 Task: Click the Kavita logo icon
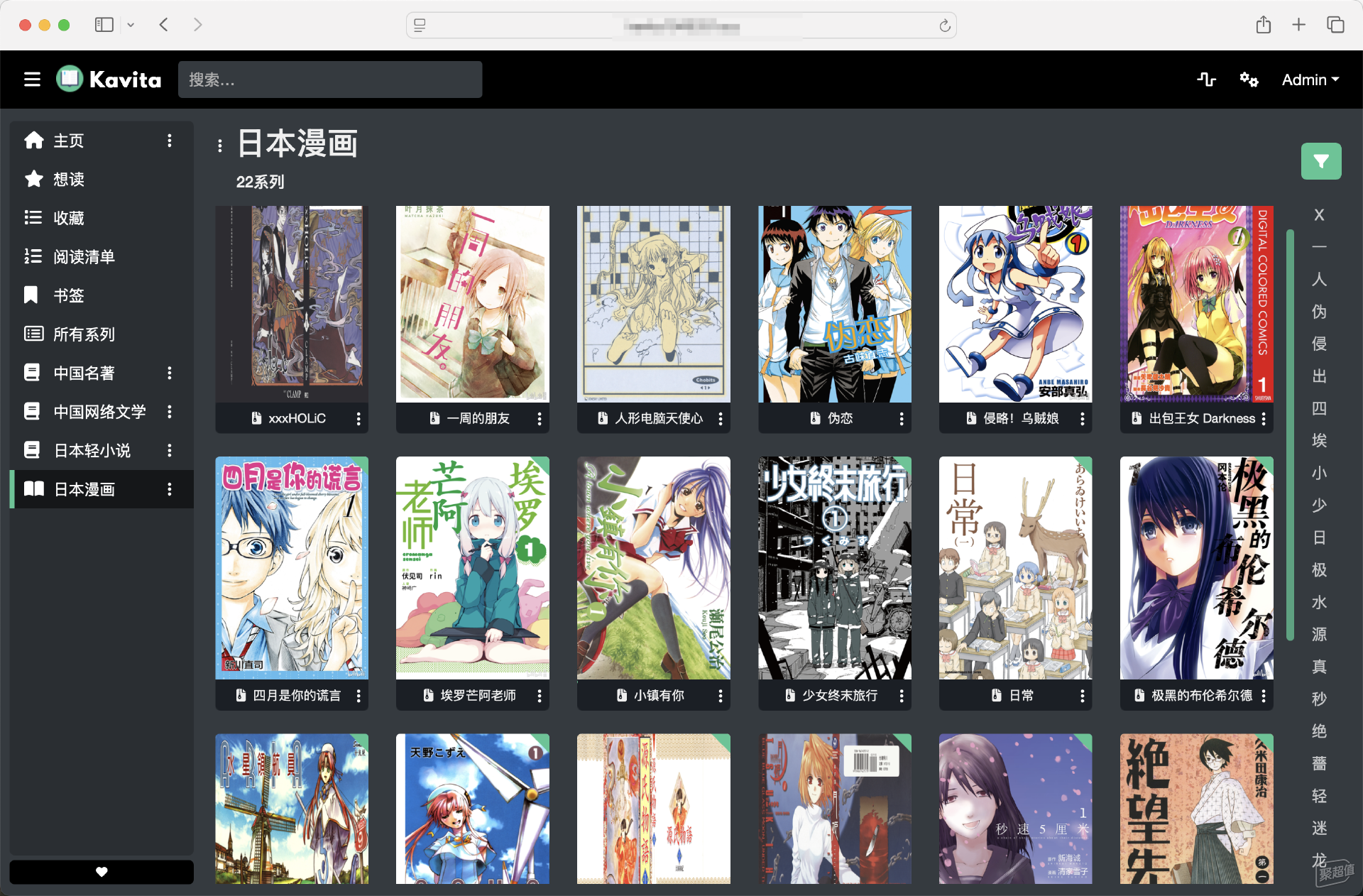(70, 79)
